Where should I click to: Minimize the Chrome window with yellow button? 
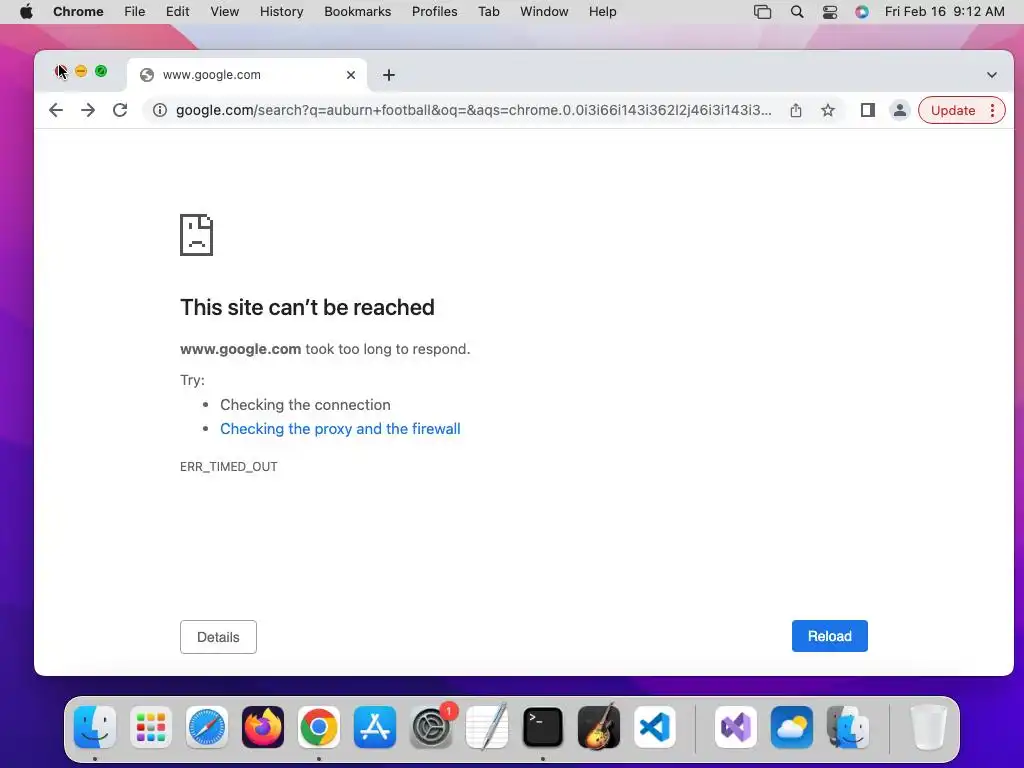pos(81,71)
